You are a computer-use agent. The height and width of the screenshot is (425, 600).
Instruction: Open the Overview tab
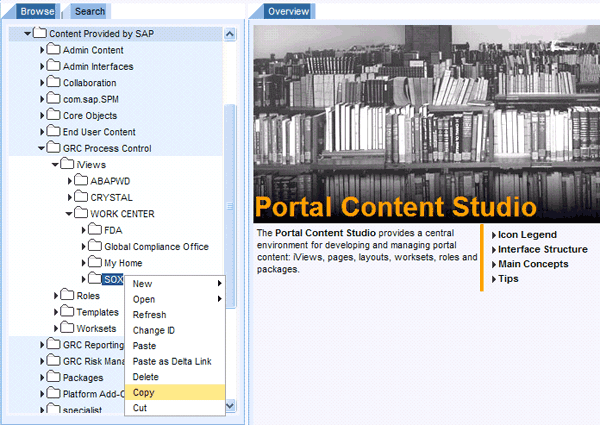(289, 11)
